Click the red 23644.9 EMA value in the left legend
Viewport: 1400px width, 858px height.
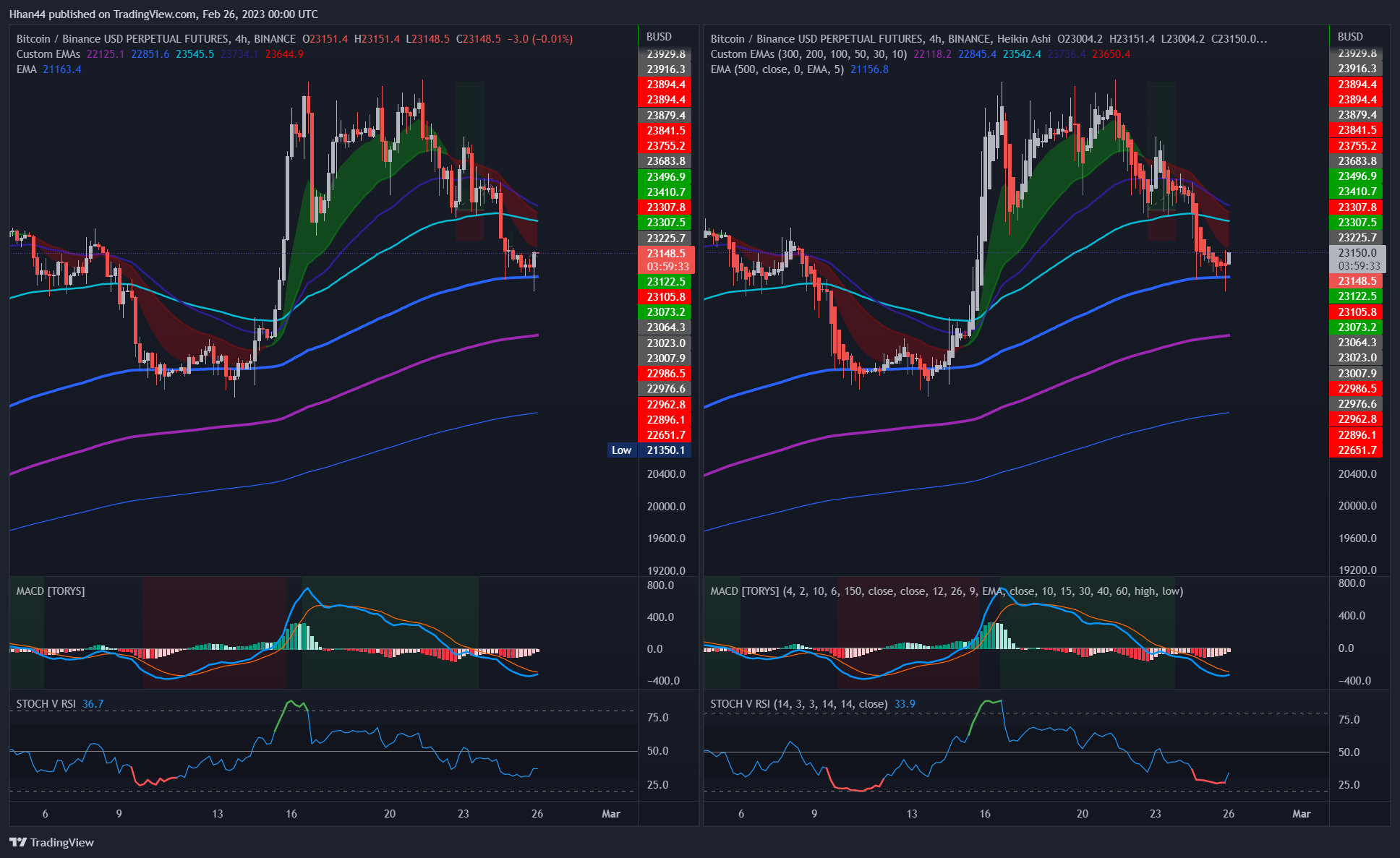284,54
